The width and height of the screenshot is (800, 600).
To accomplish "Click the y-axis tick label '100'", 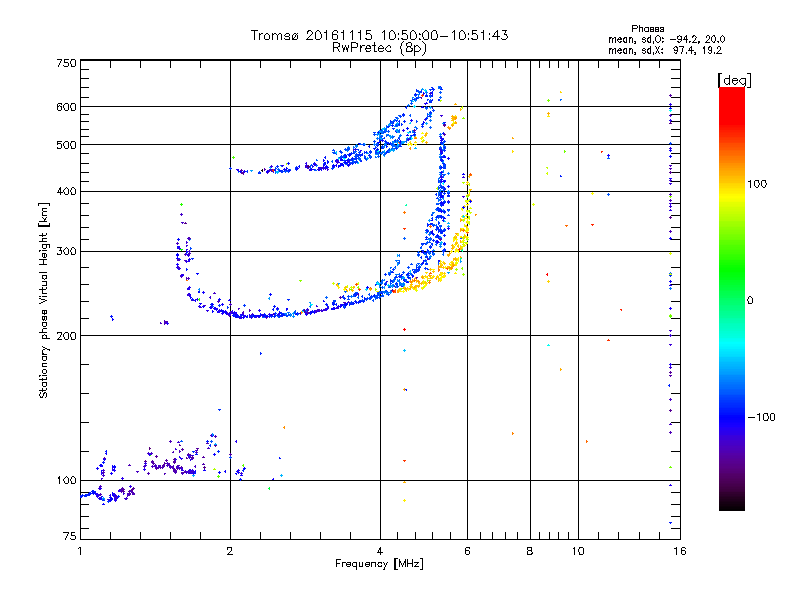I will coord(67,480).
